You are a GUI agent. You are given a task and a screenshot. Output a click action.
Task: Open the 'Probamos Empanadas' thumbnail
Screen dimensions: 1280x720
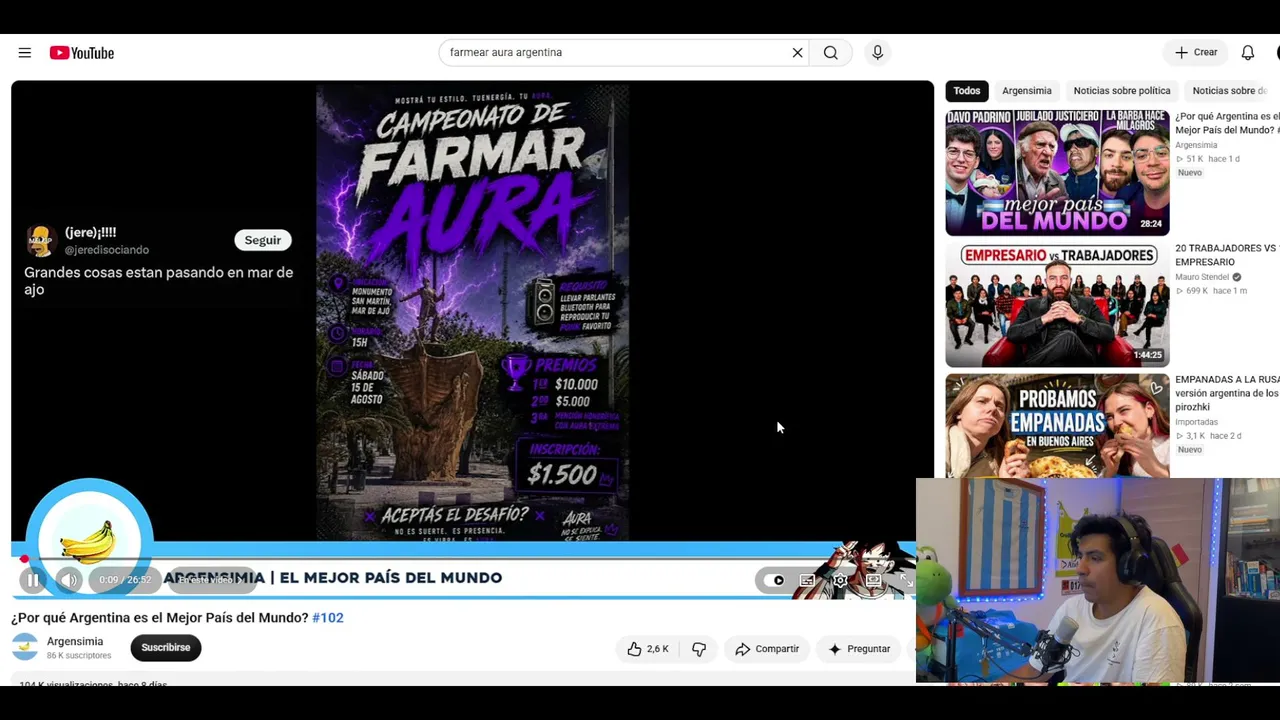click(1057, 427)
